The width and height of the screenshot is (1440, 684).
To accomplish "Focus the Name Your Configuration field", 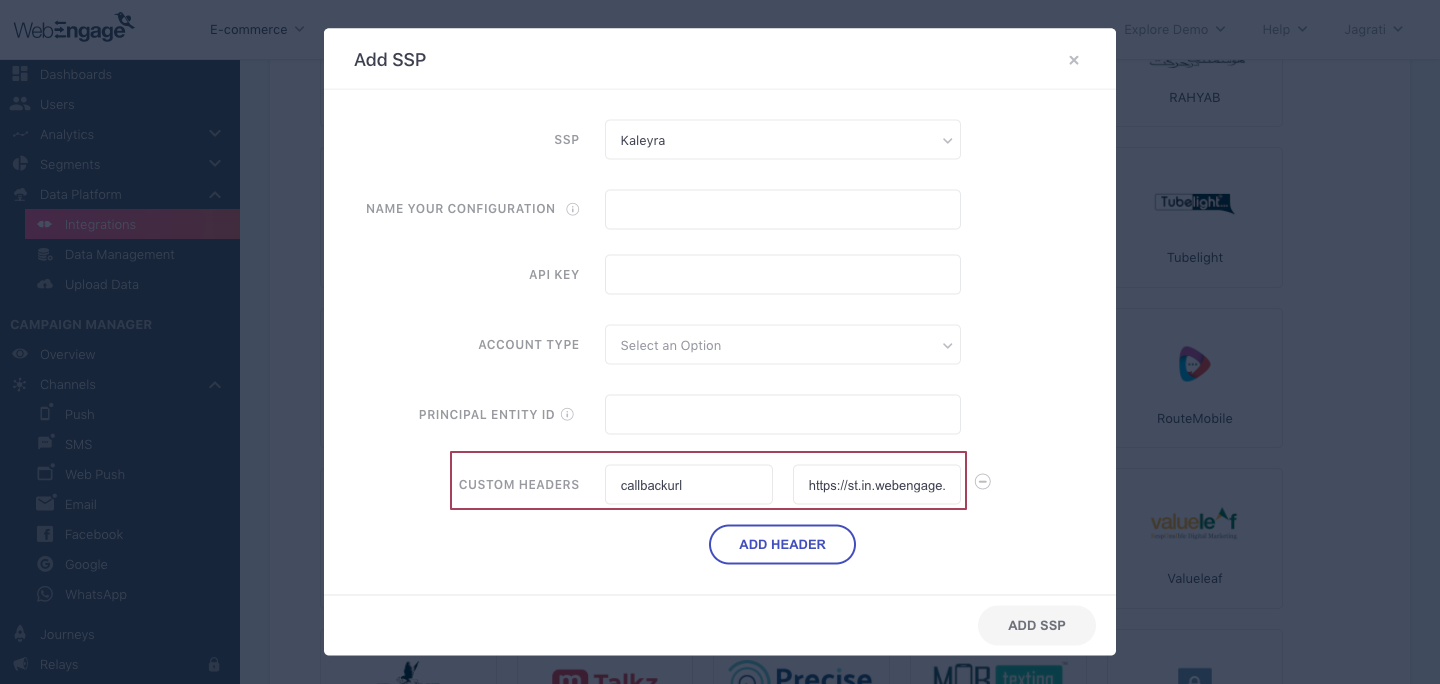I will click(782, 209).
